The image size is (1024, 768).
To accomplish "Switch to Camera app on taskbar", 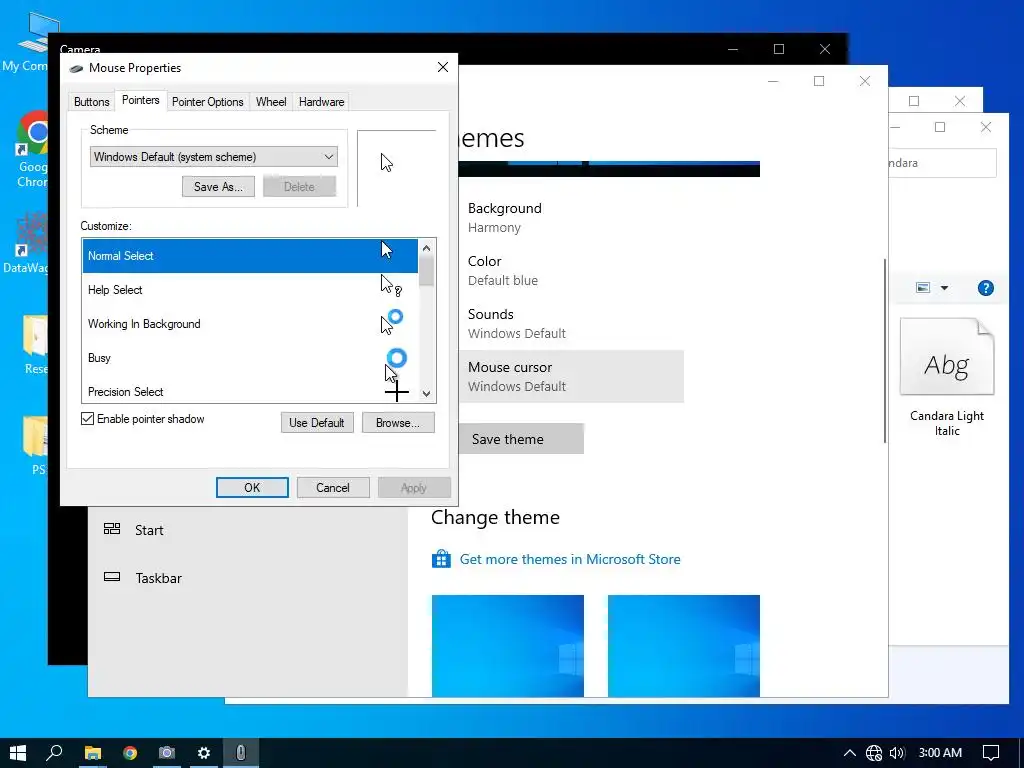I will coord(167,753).
